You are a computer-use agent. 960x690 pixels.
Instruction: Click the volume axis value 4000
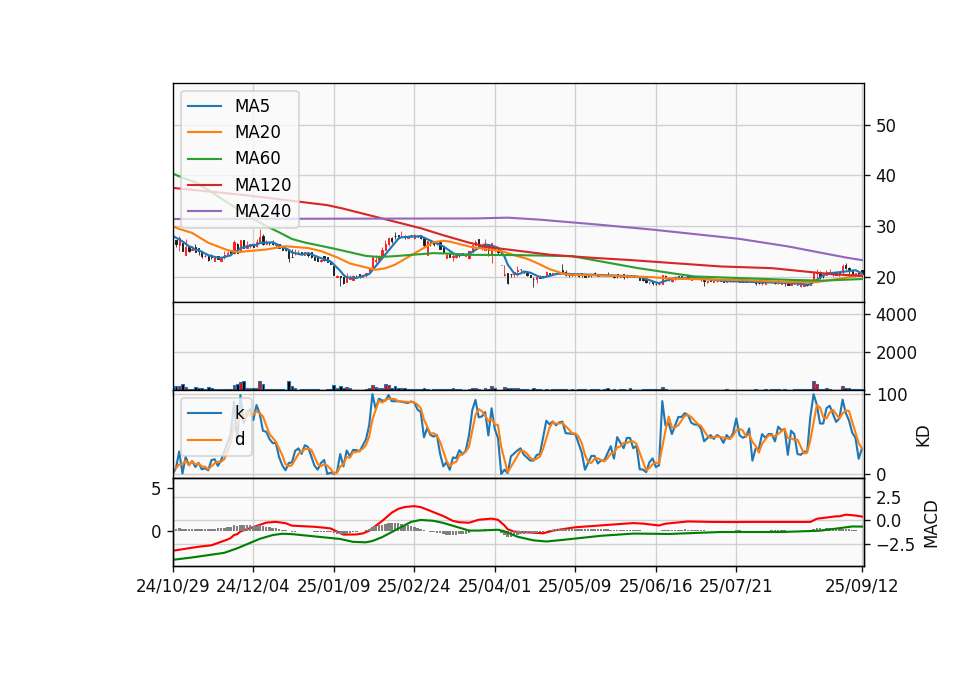click(x=896, y=315)
